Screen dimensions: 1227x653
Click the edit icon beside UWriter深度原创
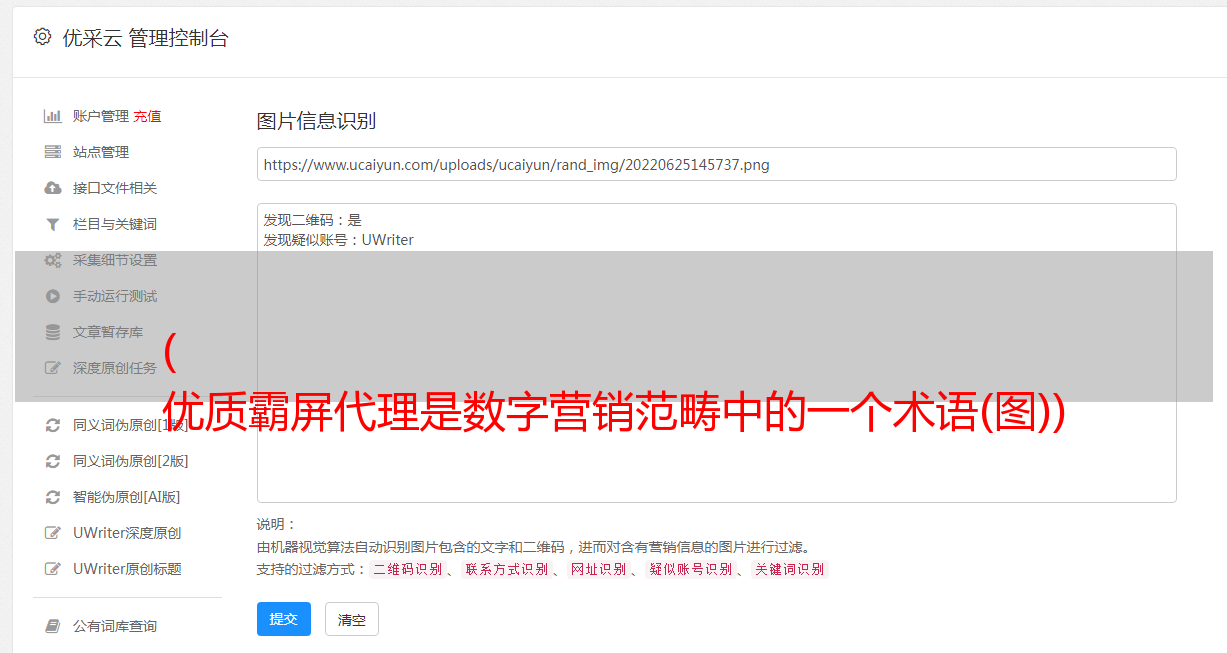click(53, 533)
